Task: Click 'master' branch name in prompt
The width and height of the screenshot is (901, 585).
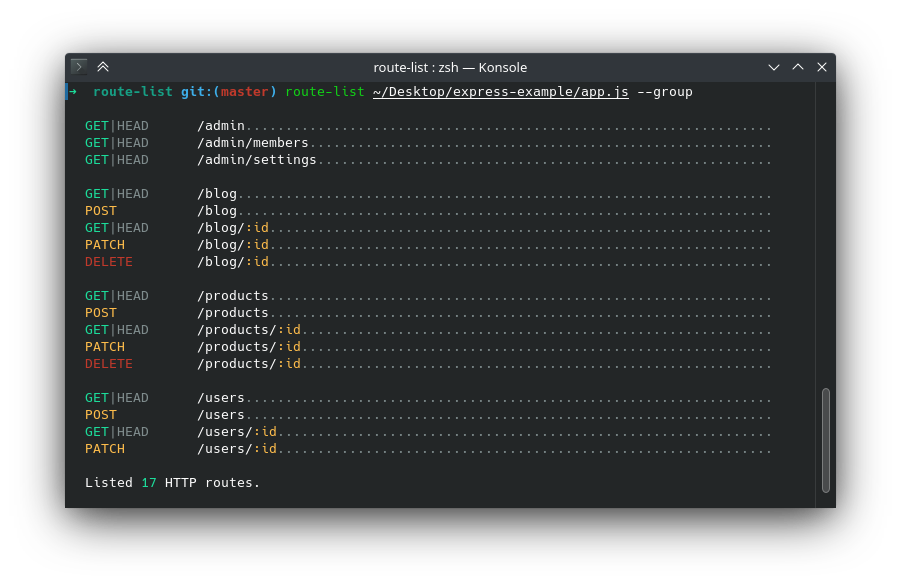Action: (x=245, y=92)
